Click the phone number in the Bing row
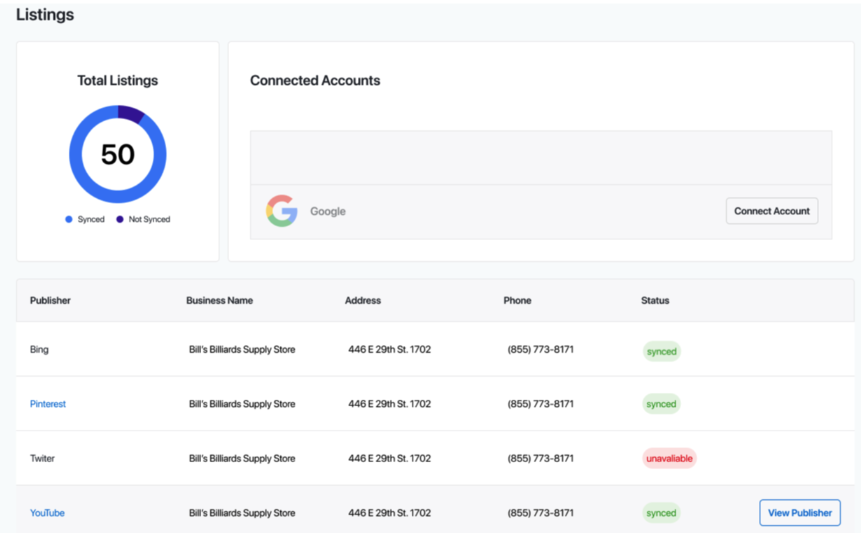 point(540,350)
